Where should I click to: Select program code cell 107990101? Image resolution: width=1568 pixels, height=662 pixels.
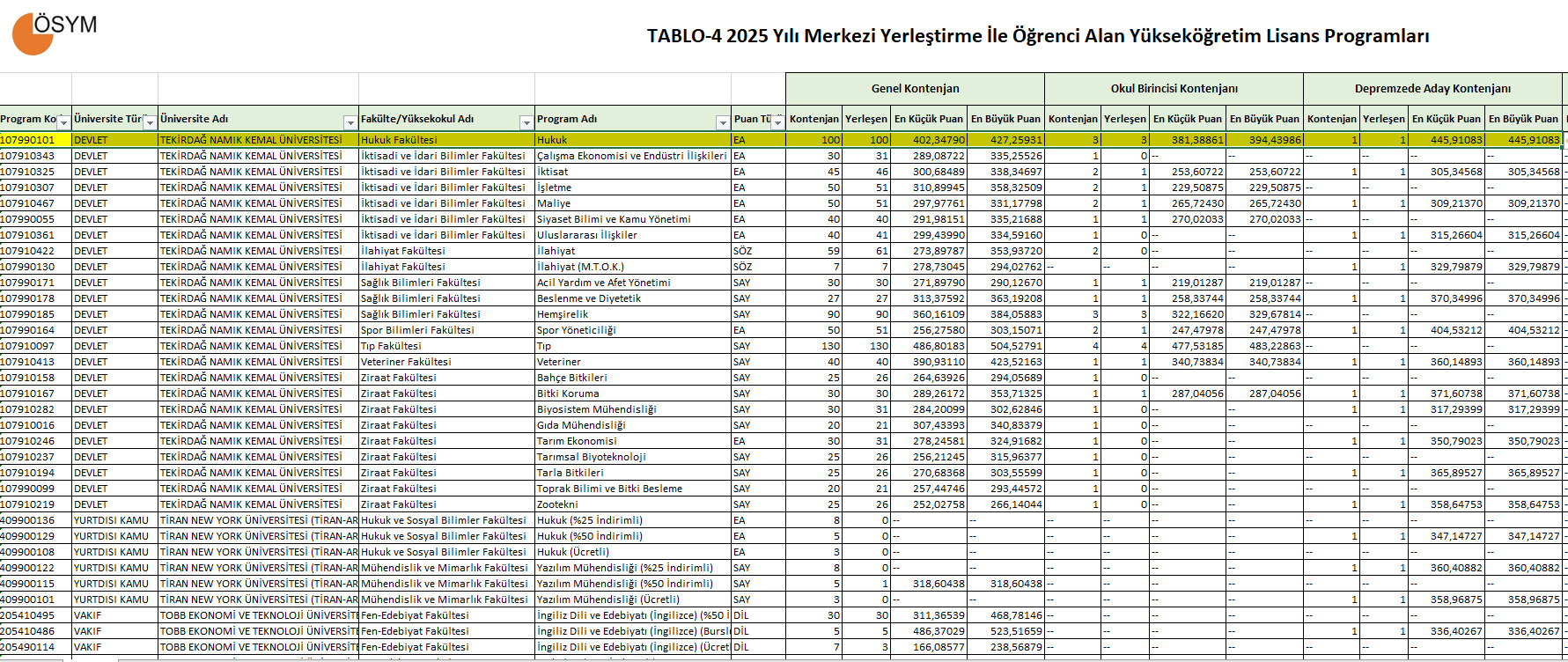[35, 140]
